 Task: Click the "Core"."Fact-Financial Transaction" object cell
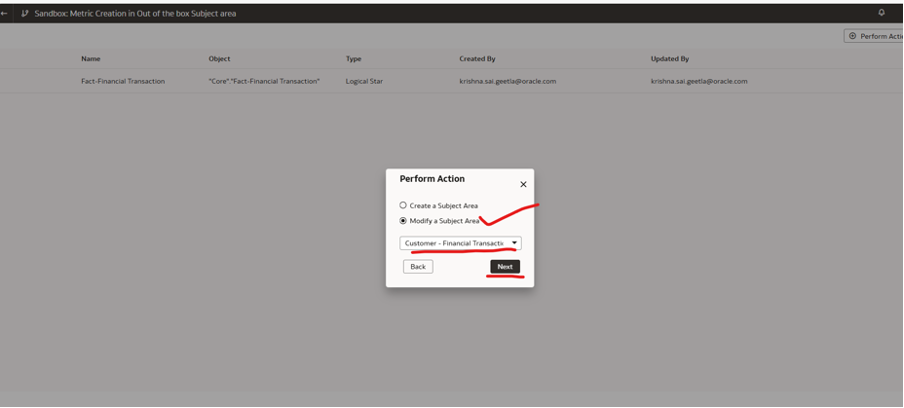point(264,81)
